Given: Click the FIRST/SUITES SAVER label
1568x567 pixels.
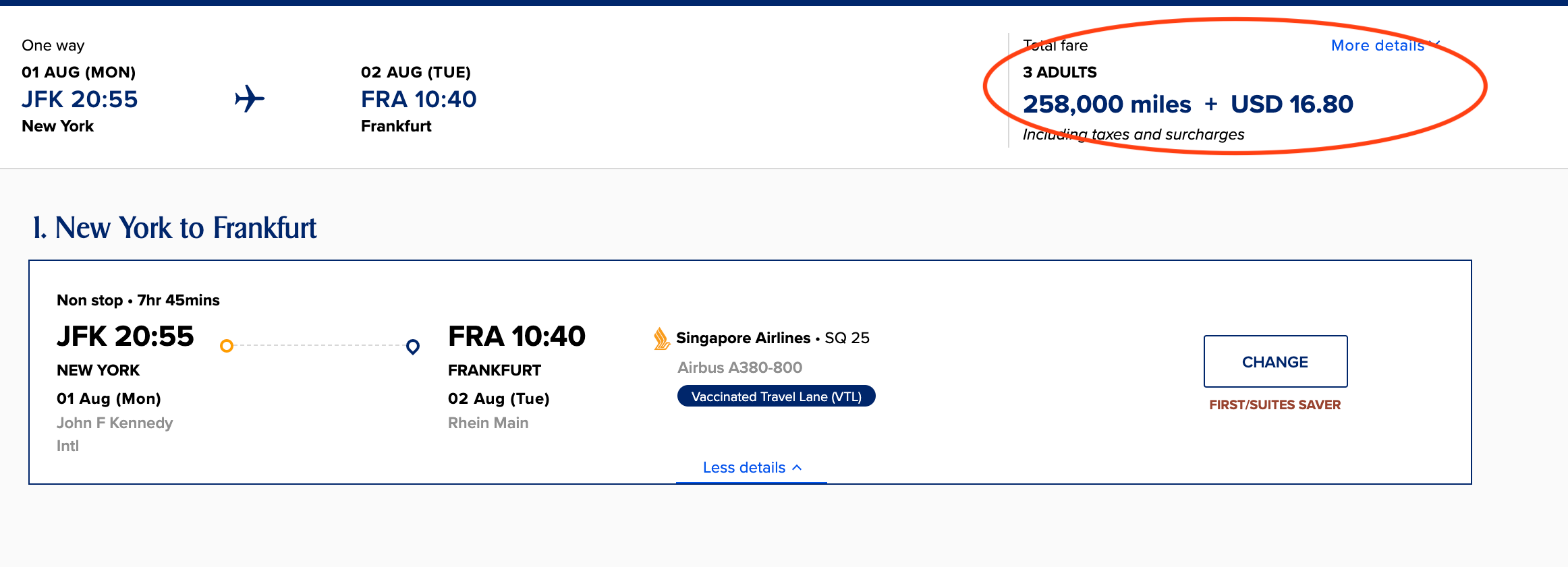Looking at the screenshot, I should tap(1275, 405).
